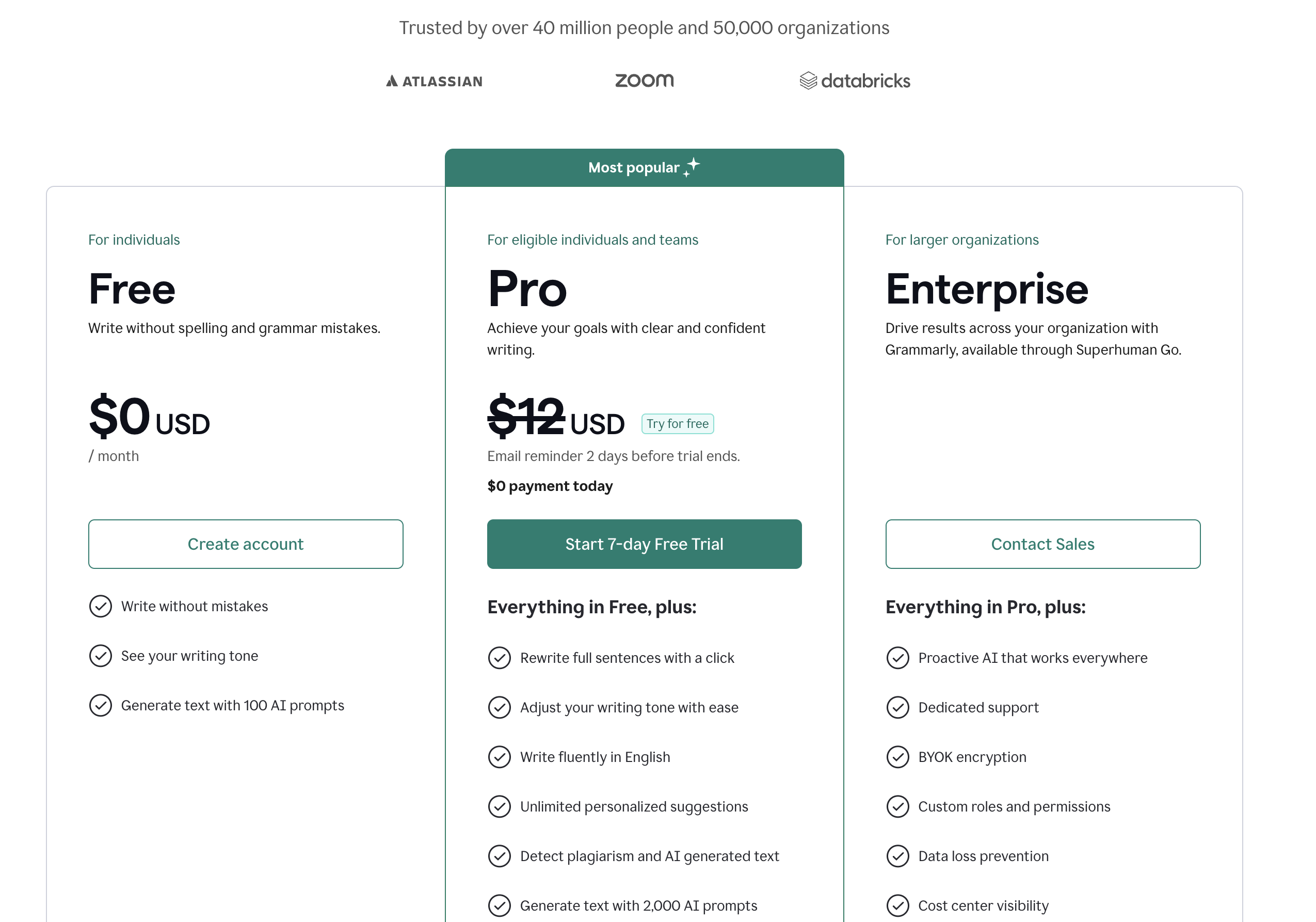
Task: Click checkmark beside Proactive AI that works everywhere
Action: coord(897,658)
